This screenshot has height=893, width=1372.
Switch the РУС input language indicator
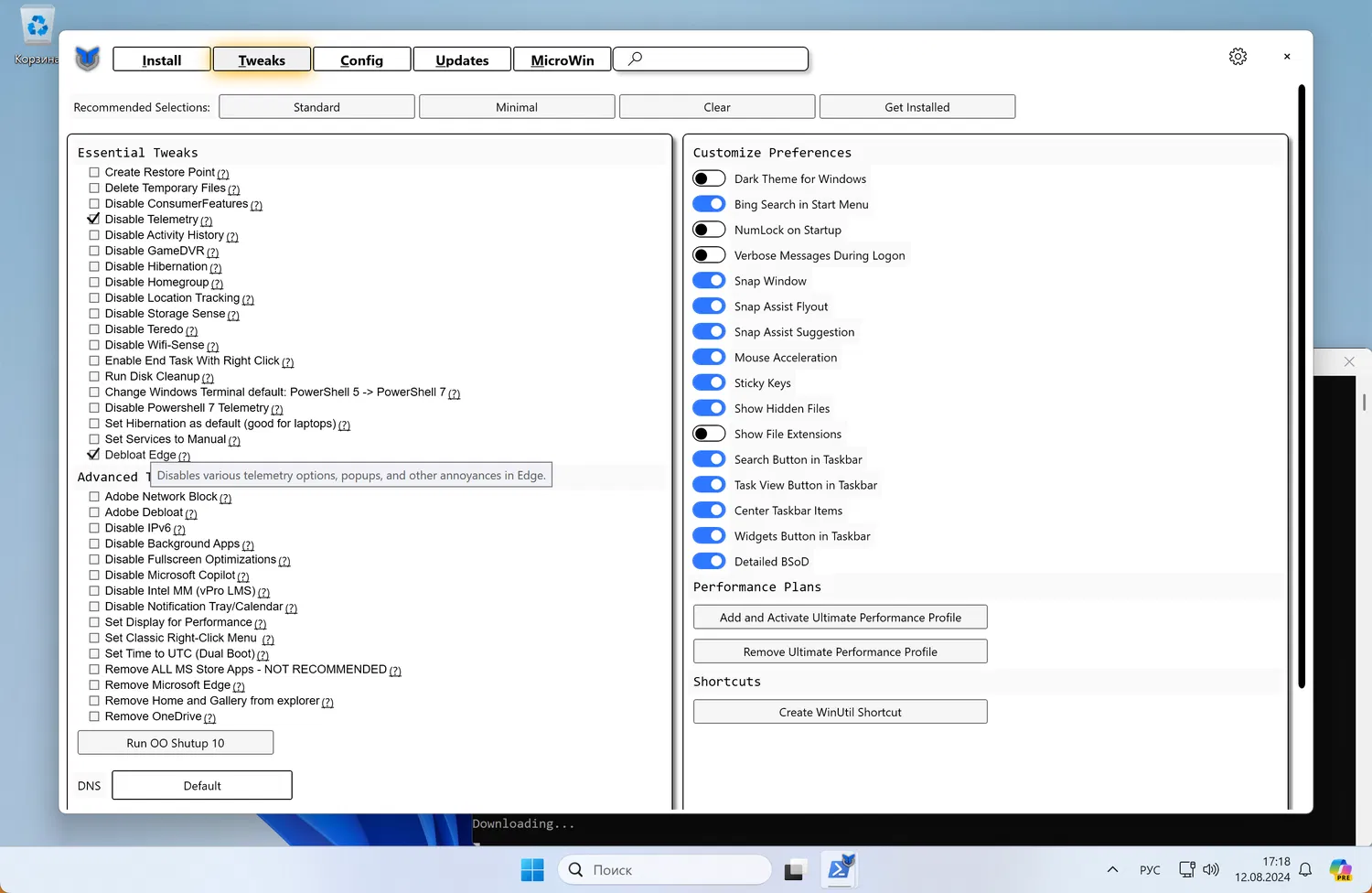click(x=1150, y=869)
